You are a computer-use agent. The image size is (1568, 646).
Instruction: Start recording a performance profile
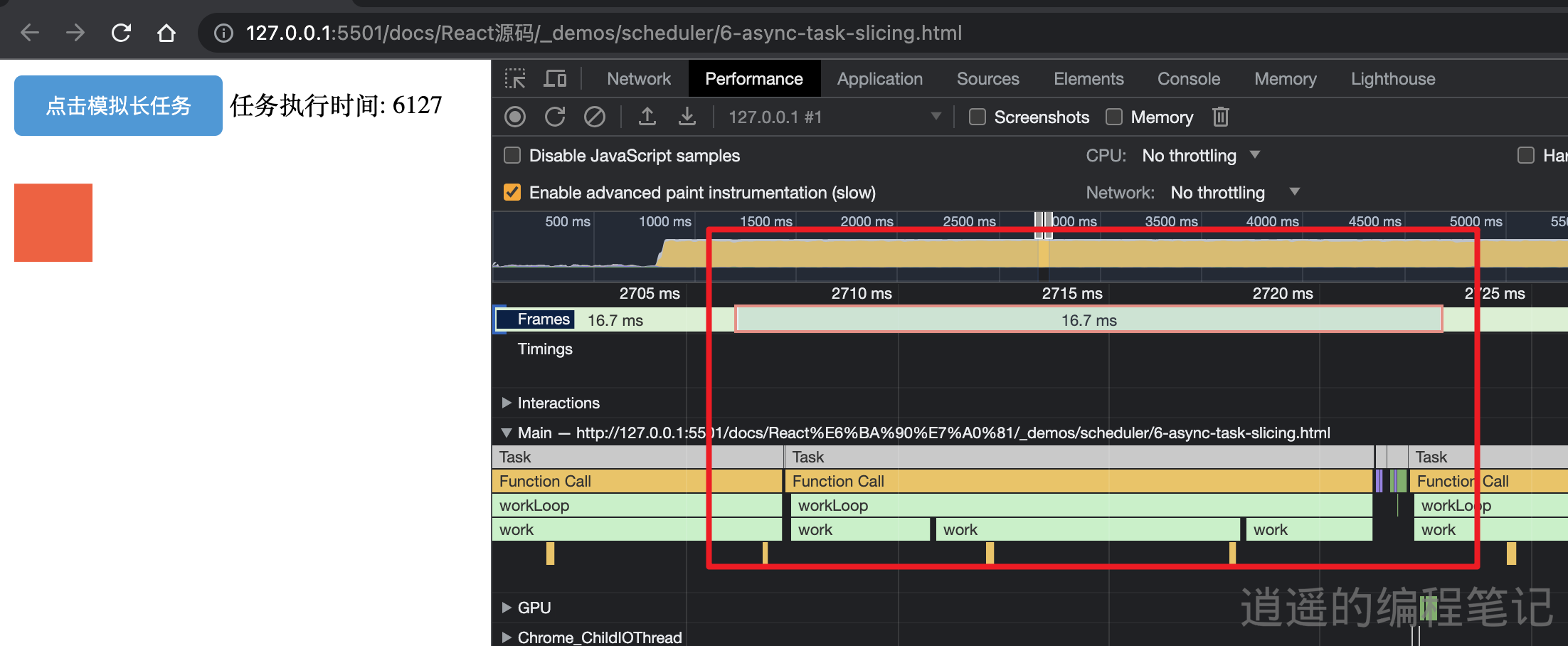[515, 117]
